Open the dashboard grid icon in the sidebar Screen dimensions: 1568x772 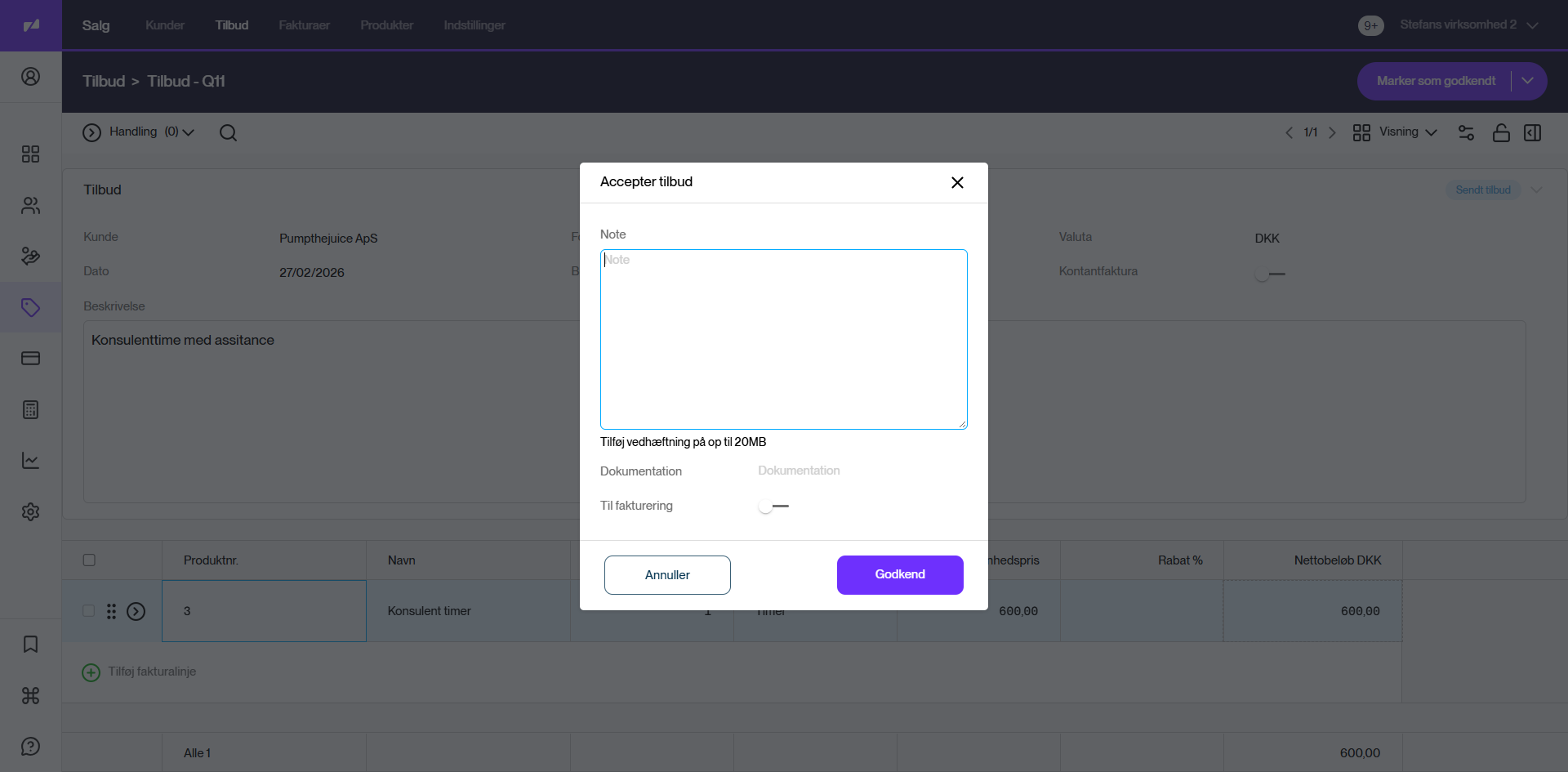click(x=30, y=154)
